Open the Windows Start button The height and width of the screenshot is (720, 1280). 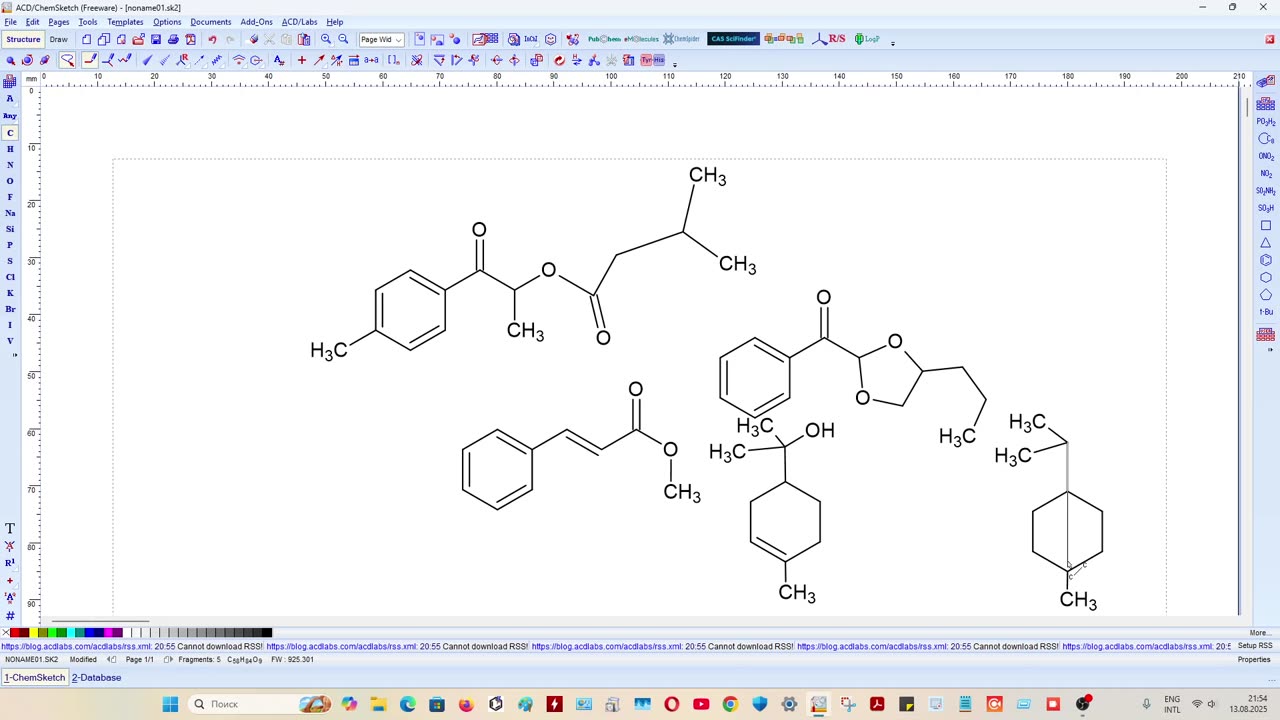pyautogui.click(x=170, y=704)
